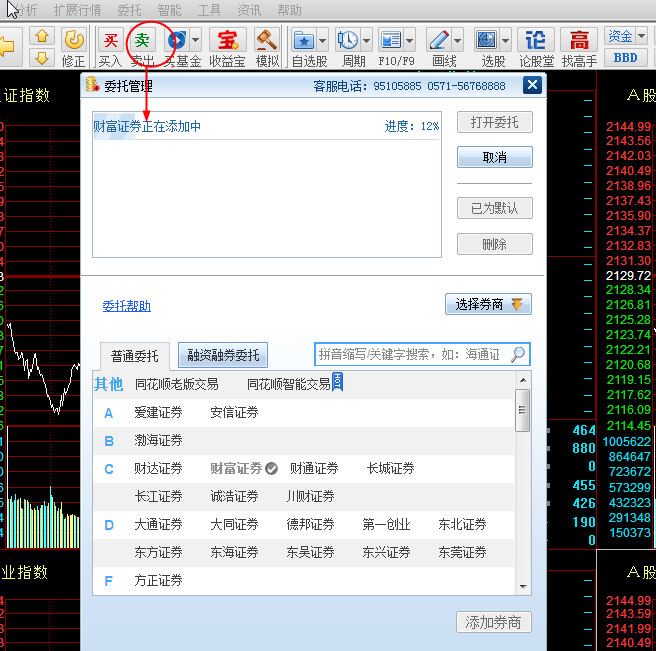Open the 买基金 fund icon

coord(177,41)
